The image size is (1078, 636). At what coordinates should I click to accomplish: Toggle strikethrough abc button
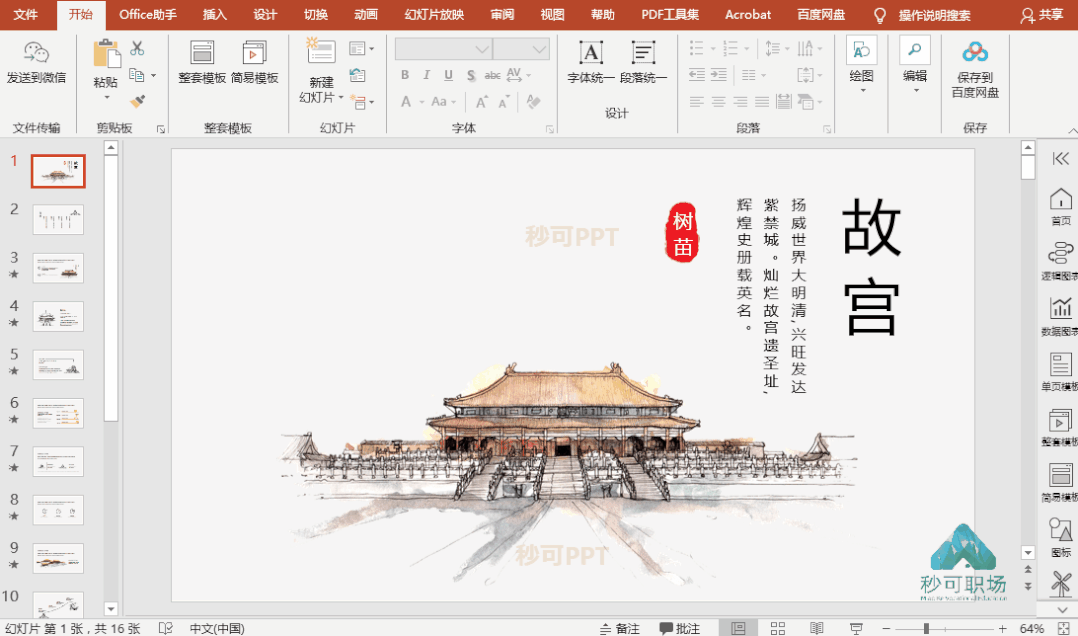492,75
